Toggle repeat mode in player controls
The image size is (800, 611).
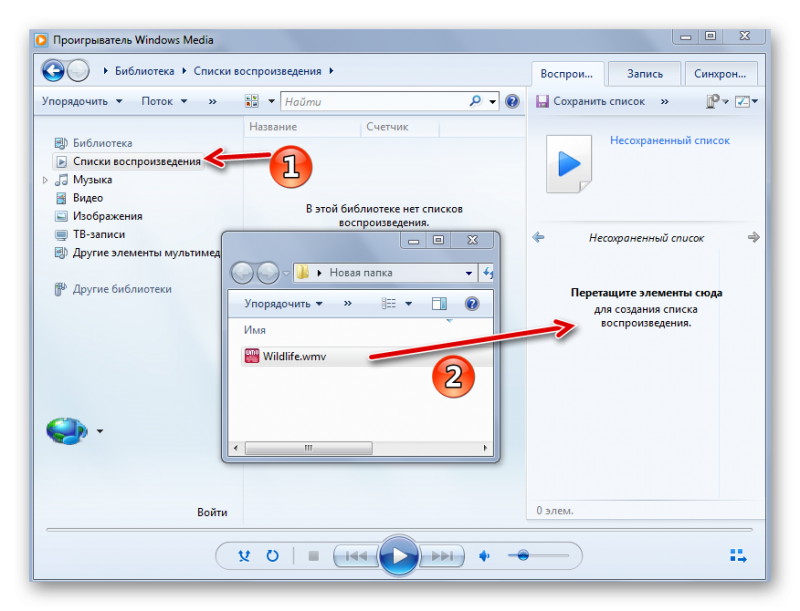(273, 556)
